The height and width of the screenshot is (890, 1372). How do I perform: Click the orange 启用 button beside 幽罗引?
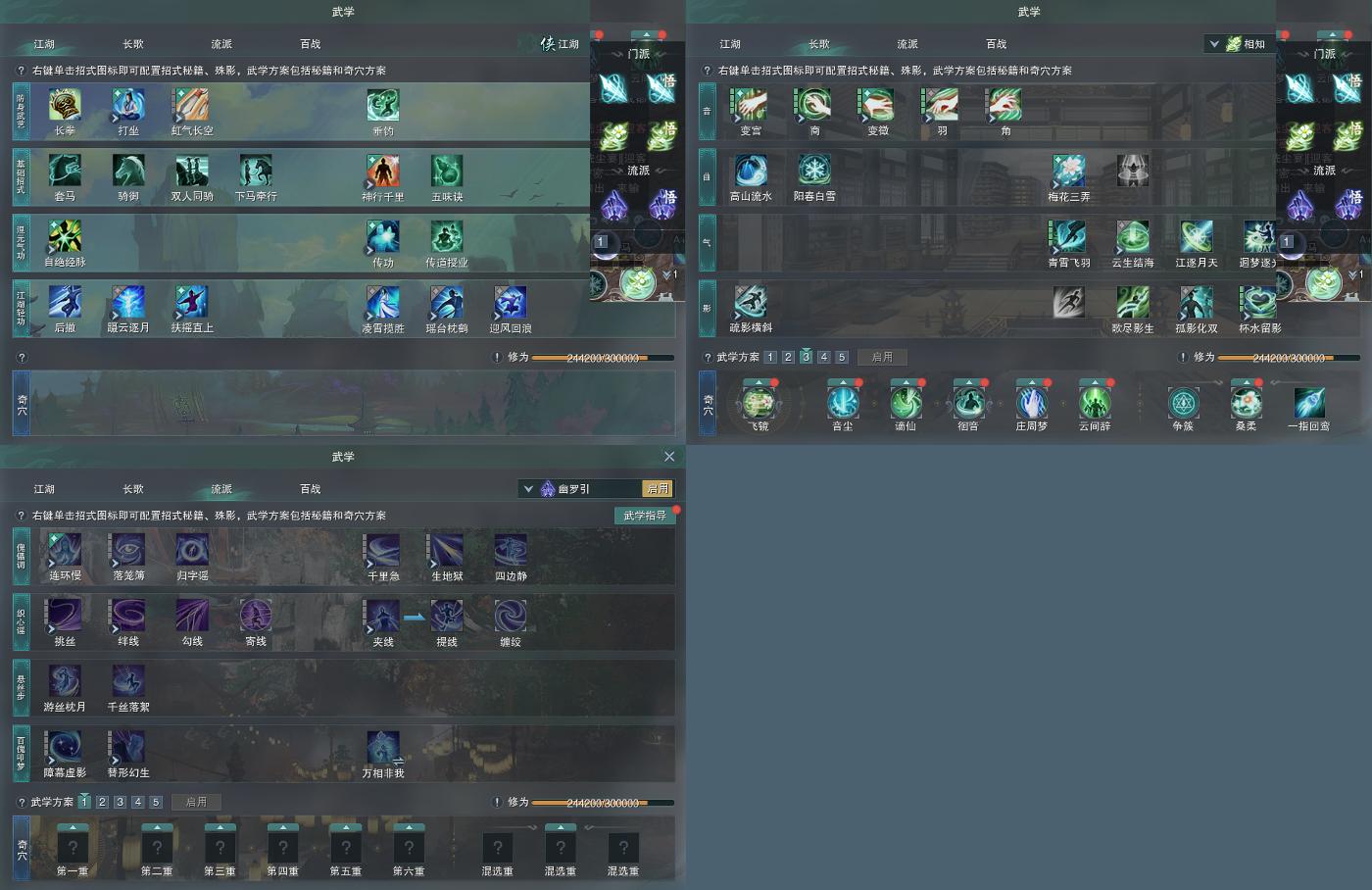658,489
